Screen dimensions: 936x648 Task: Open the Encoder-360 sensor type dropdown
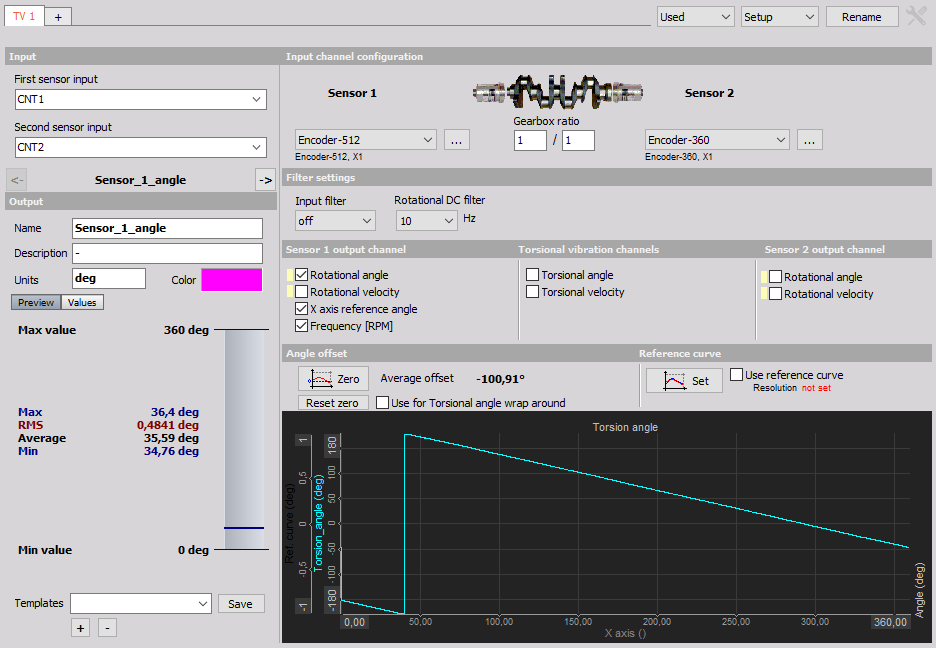717,140
